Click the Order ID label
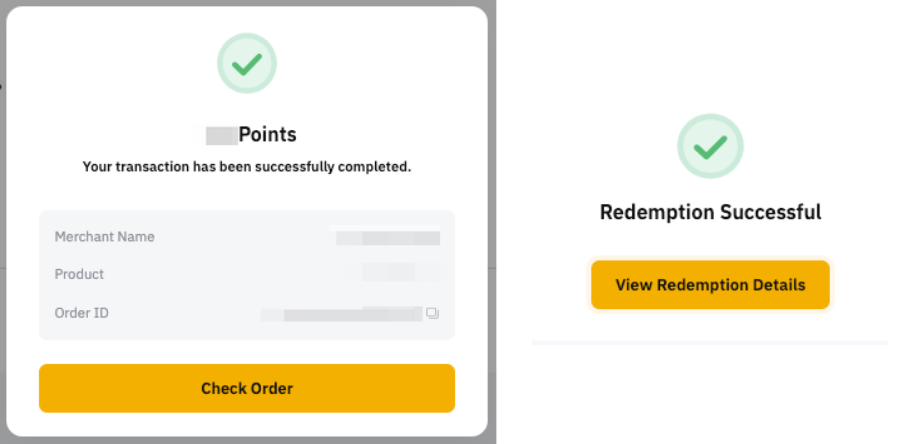This screenshot has height=444, width=905. [x=81, y=313]
